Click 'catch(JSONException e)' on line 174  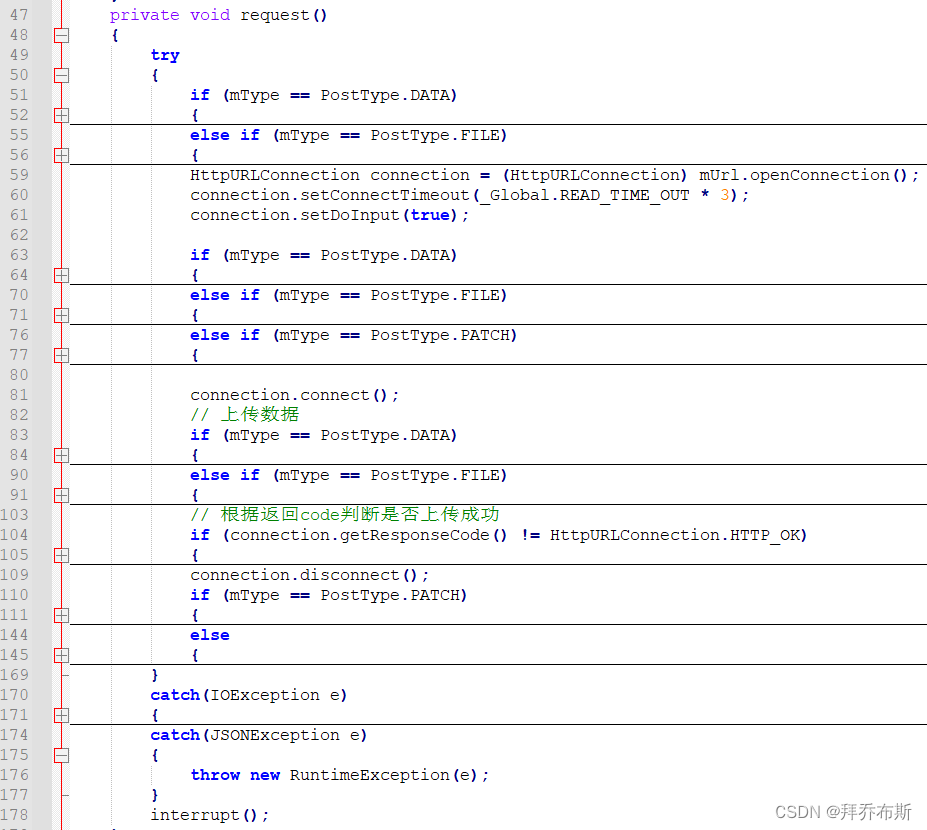pos(259,735)
